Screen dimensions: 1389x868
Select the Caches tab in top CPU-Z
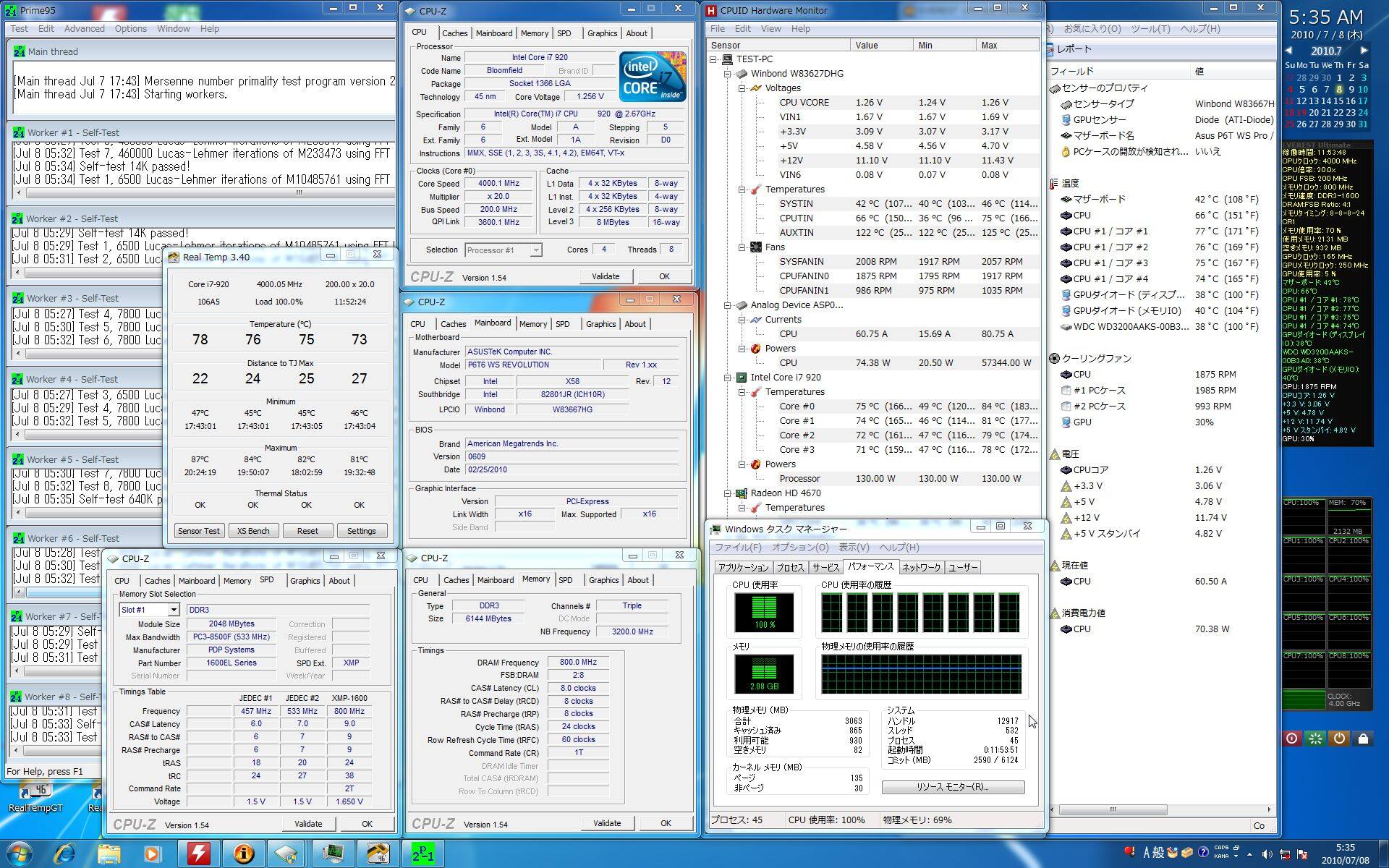[454, 33]
